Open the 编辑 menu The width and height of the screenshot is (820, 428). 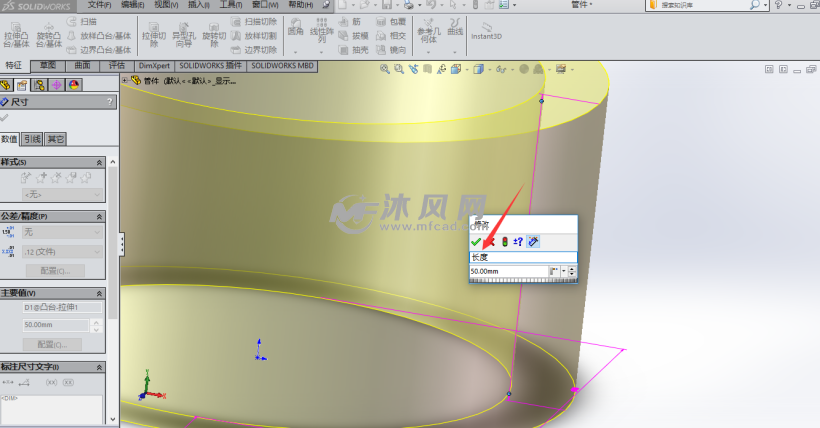[132, 5]
